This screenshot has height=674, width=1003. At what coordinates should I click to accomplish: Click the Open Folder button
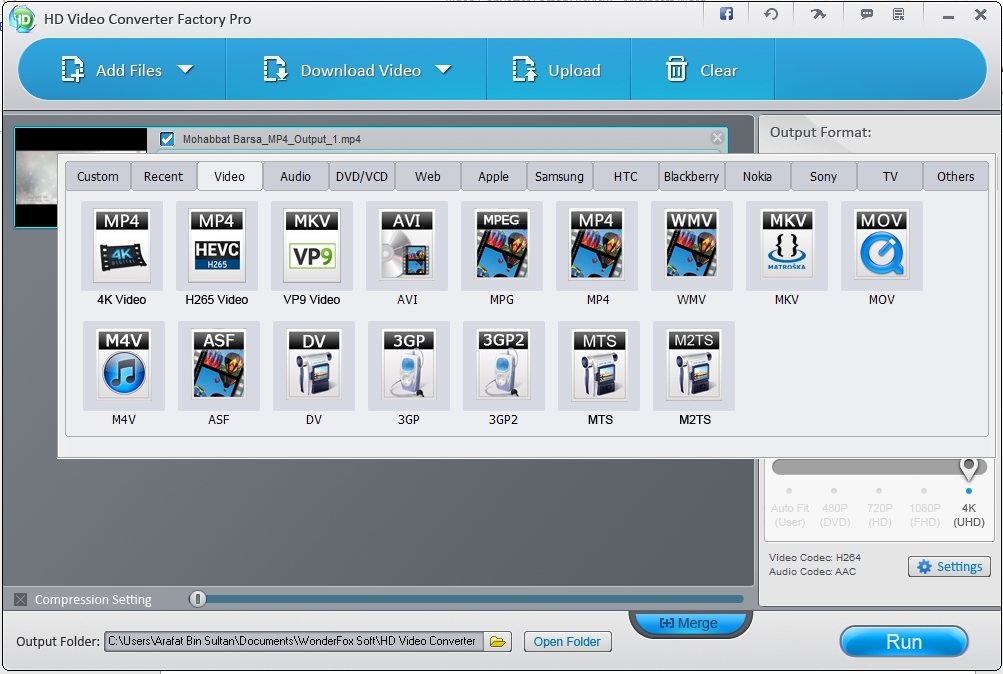[x=567, y=641]
